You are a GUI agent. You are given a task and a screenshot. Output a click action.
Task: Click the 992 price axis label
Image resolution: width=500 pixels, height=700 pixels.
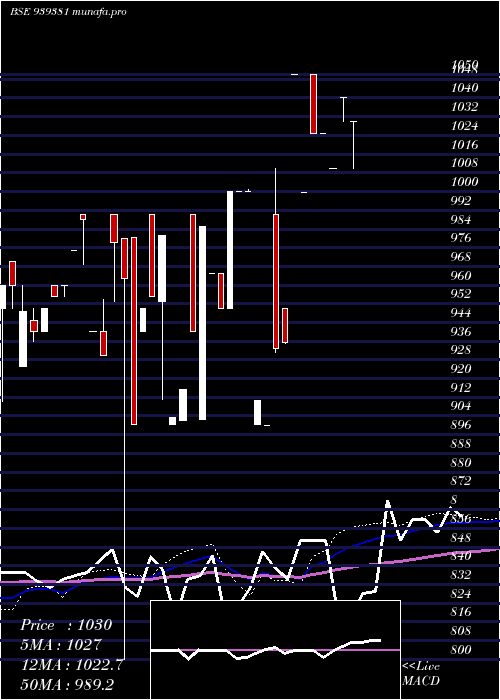tap(461, 201)
